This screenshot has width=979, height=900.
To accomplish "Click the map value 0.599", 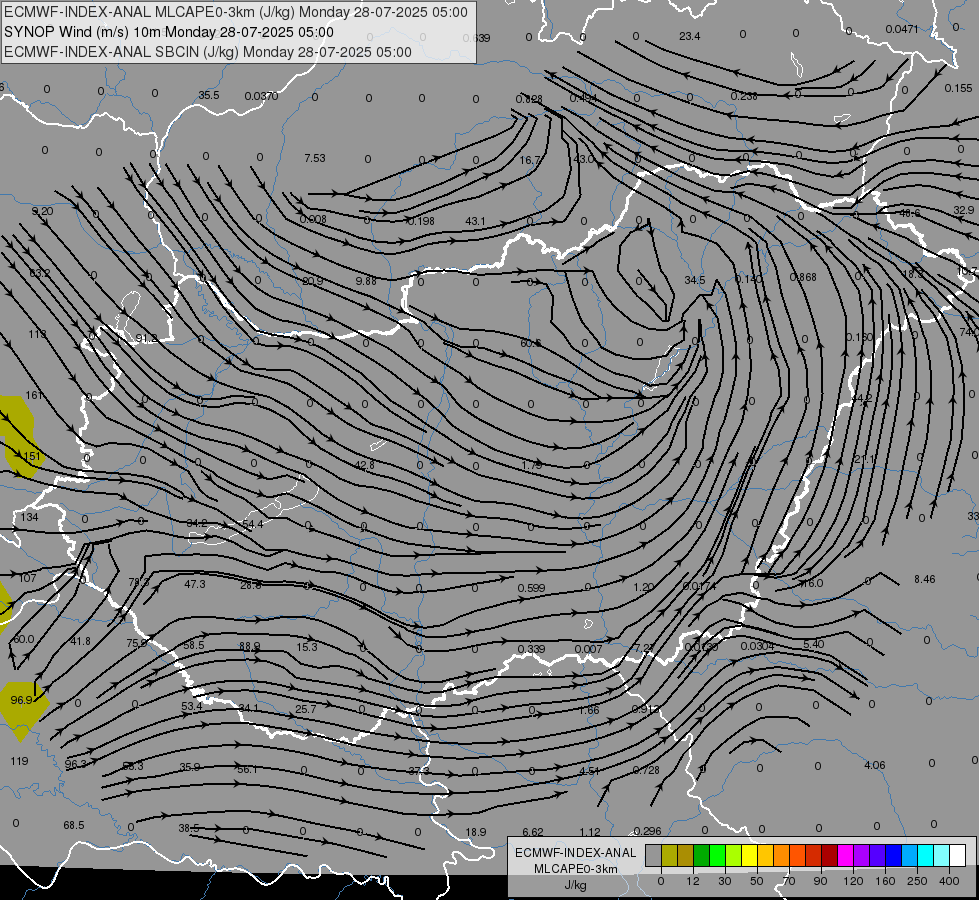I will point(531,588).
